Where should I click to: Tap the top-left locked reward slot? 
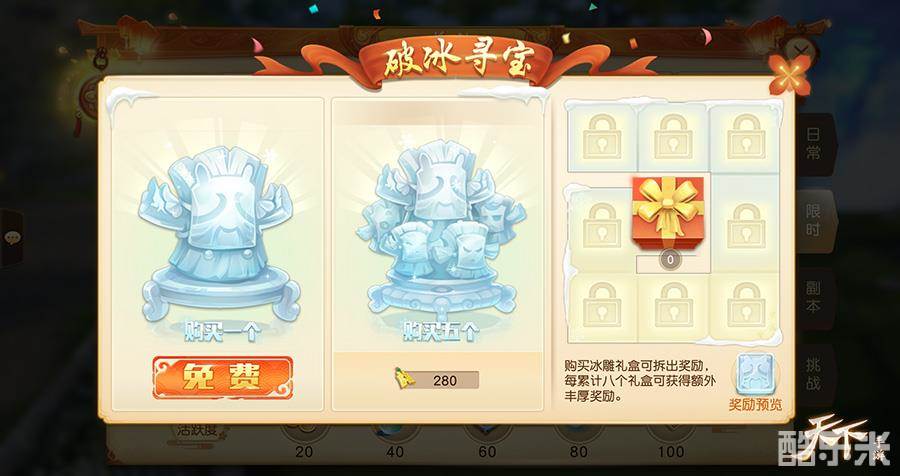point(601,138)
